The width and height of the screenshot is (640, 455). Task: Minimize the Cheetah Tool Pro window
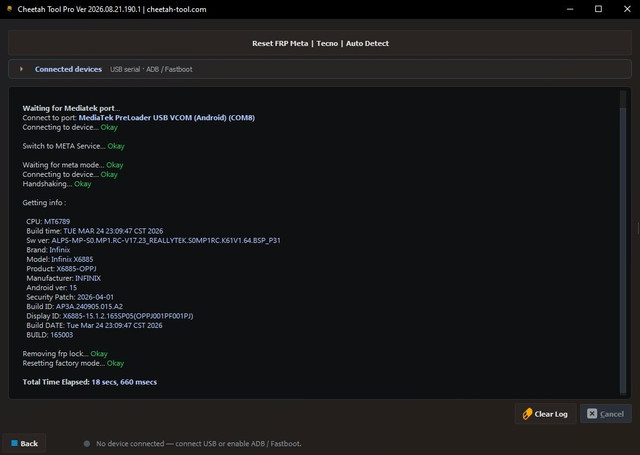[570, 9]
